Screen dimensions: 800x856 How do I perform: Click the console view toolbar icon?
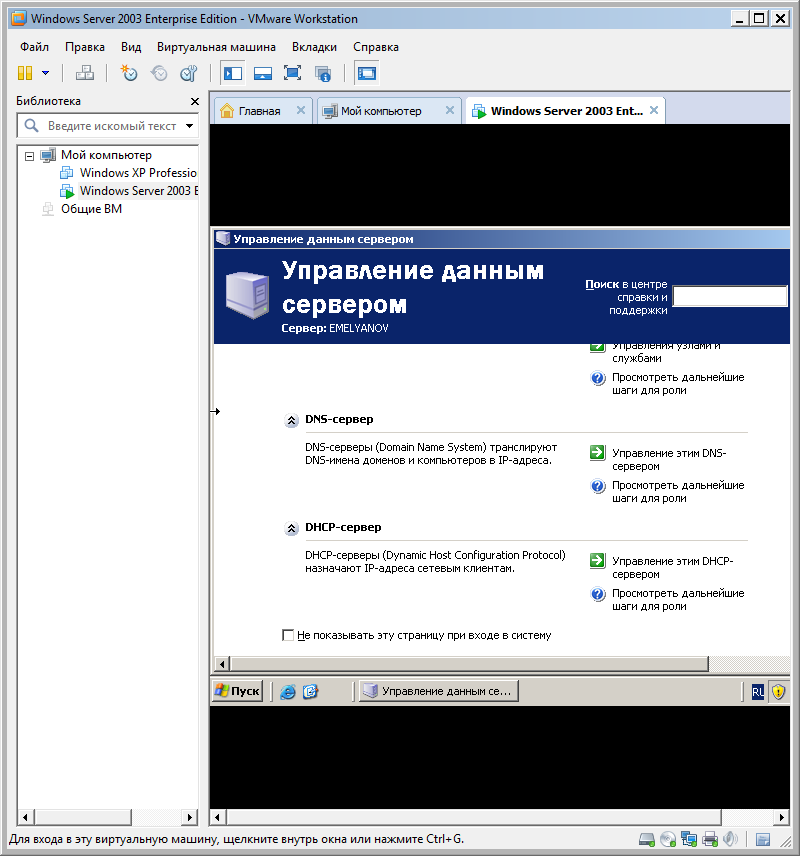tap(367, 73)
